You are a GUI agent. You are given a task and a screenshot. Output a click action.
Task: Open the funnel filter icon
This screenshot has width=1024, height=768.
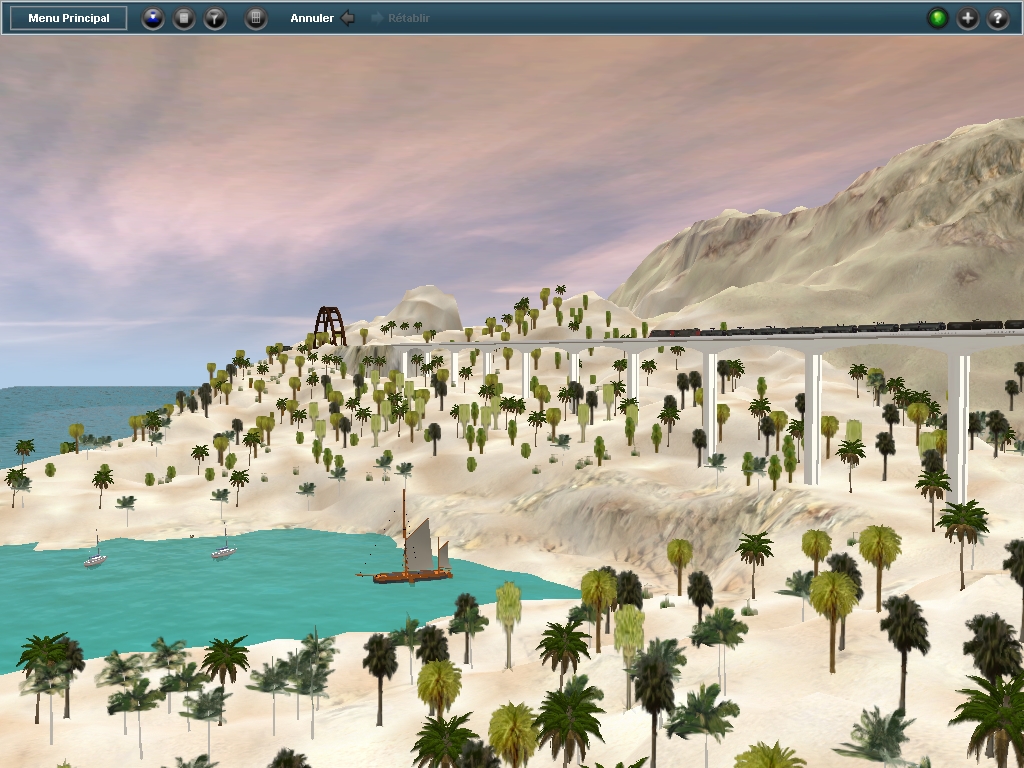pyautogui.click(x=215, y=18)
